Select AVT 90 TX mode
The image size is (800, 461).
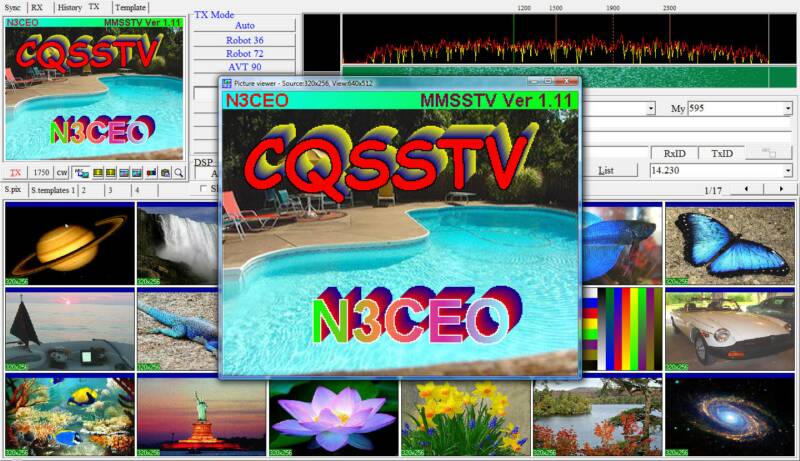(x=244, y=67)
